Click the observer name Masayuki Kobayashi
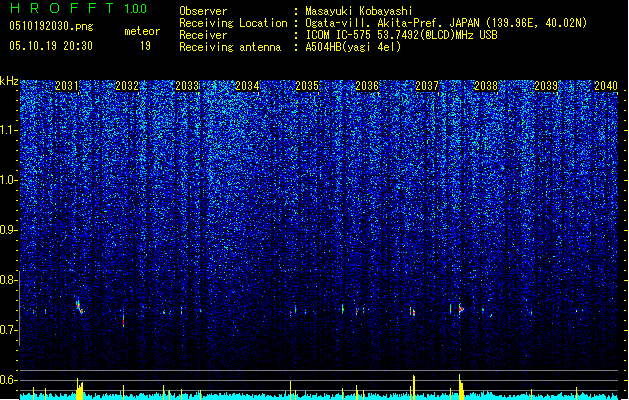 pos(359,11)
